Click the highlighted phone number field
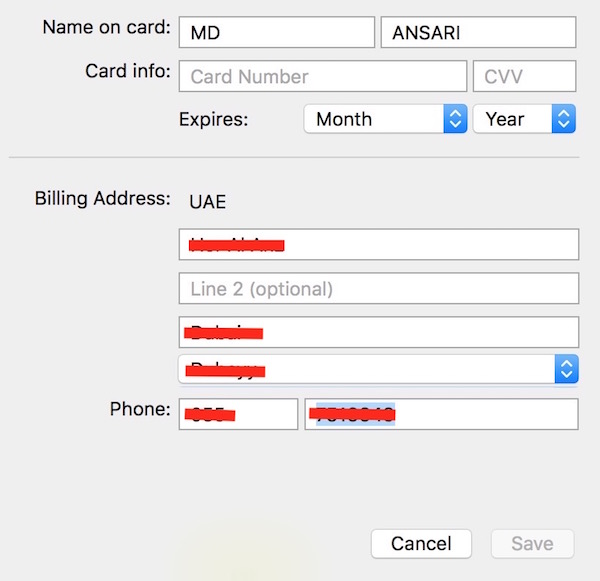This screenshot has height=581, width=600. pyautogui.click(x=441, y=414)
